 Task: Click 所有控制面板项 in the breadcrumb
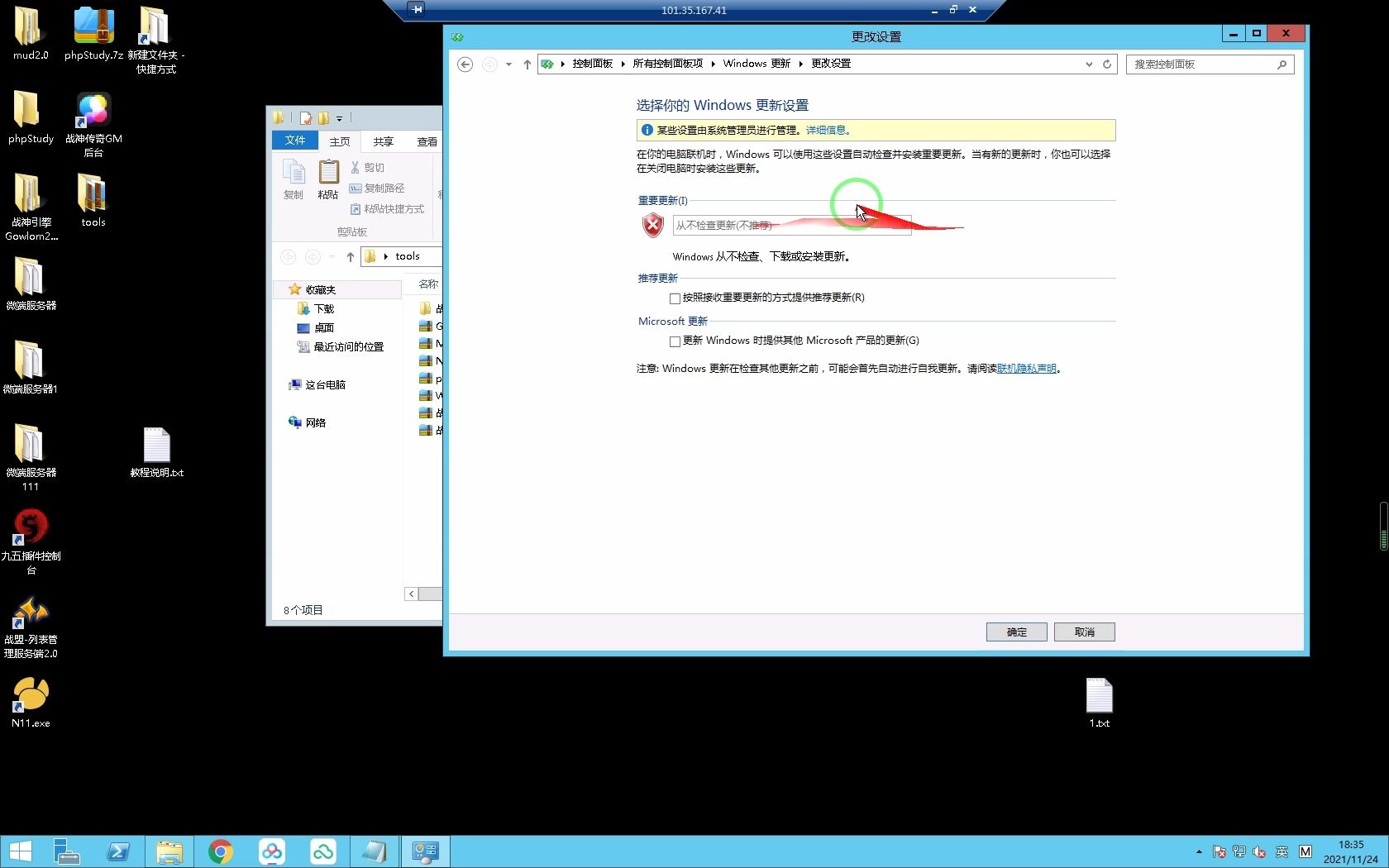[x=667, y=64]
